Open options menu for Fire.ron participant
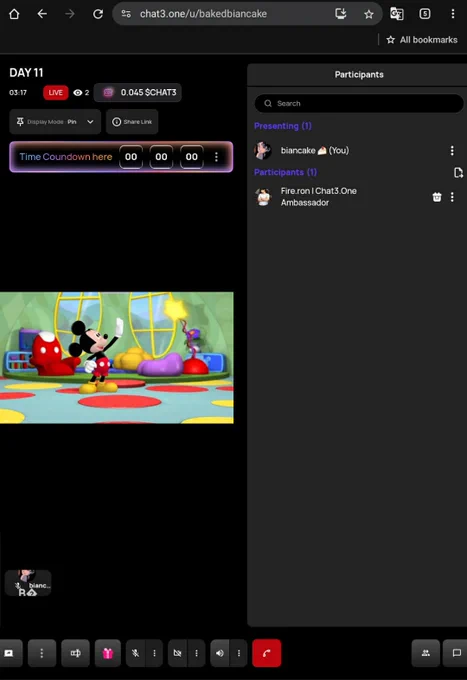 coord(452,197)
